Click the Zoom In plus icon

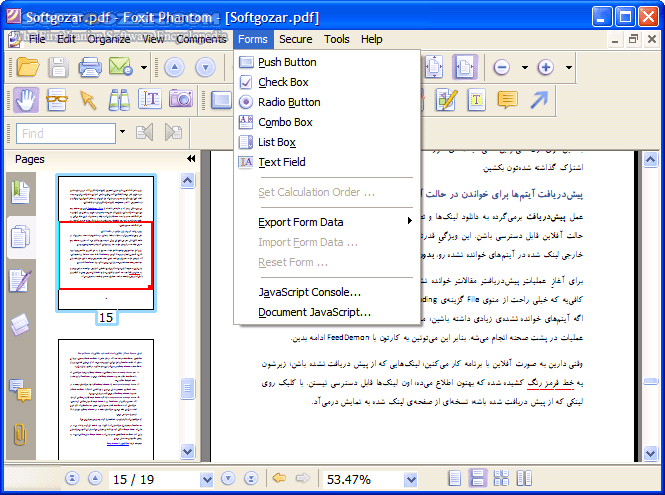pos(546,67)
